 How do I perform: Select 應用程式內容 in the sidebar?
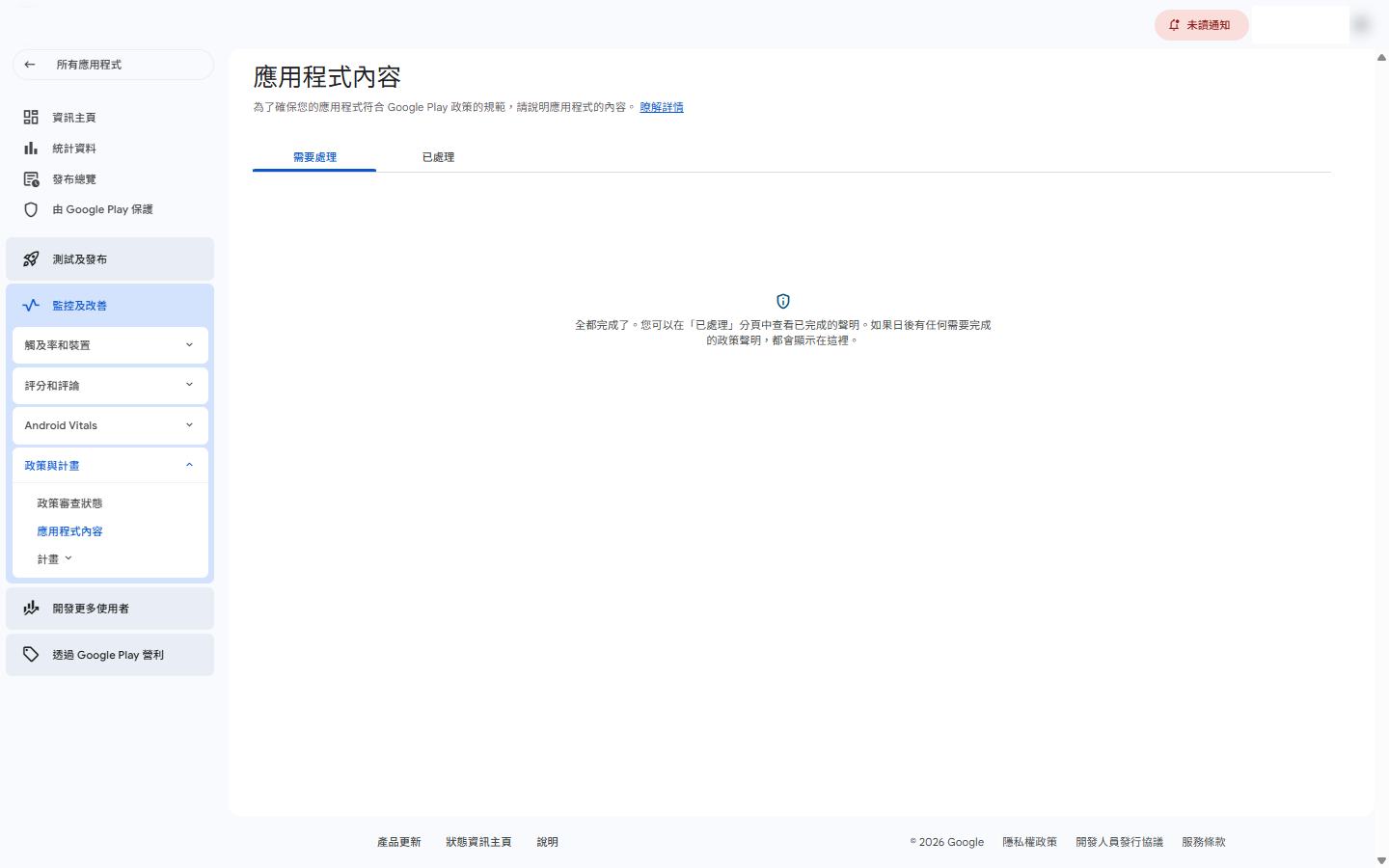point(69,531)
